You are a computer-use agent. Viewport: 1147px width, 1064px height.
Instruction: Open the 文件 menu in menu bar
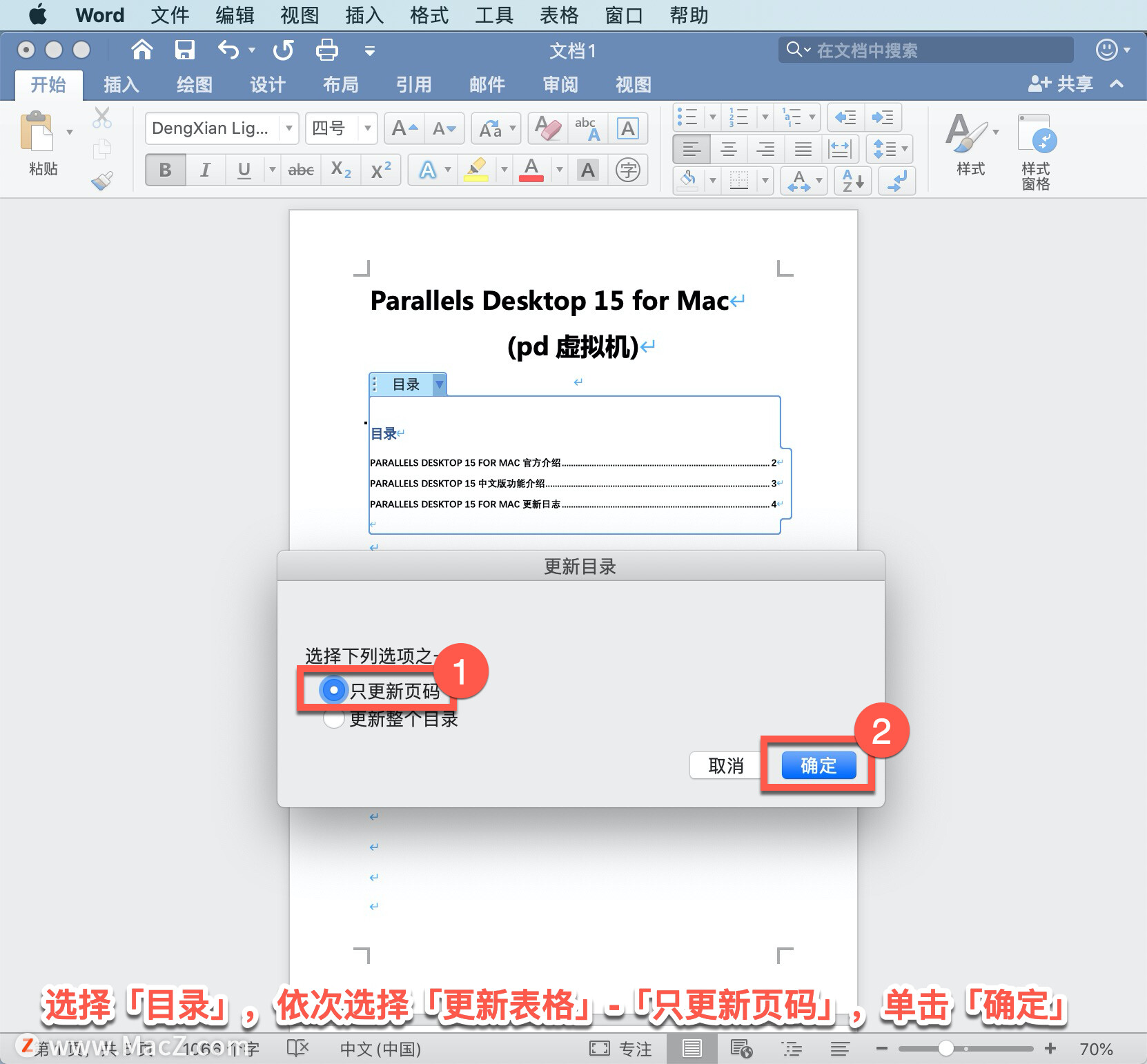(x=170, y=15)
